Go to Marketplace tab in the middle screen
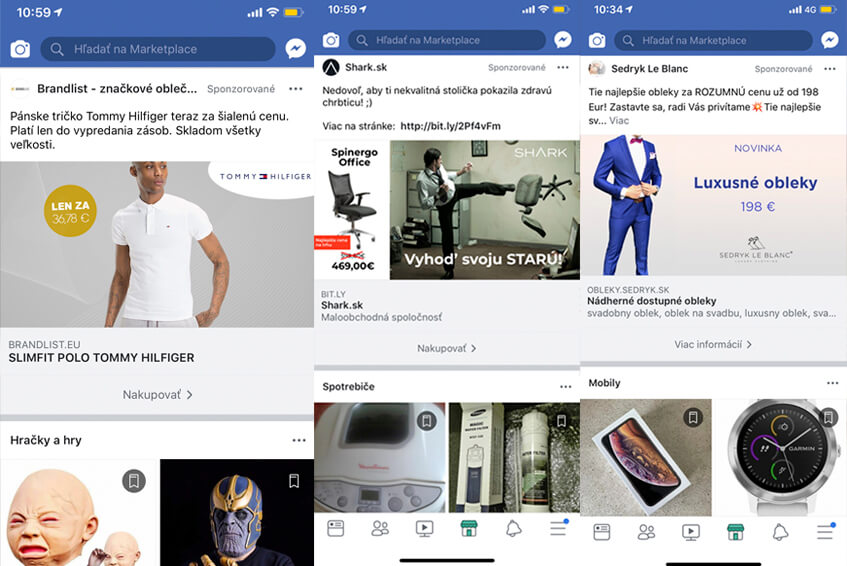 coord(469,528)
